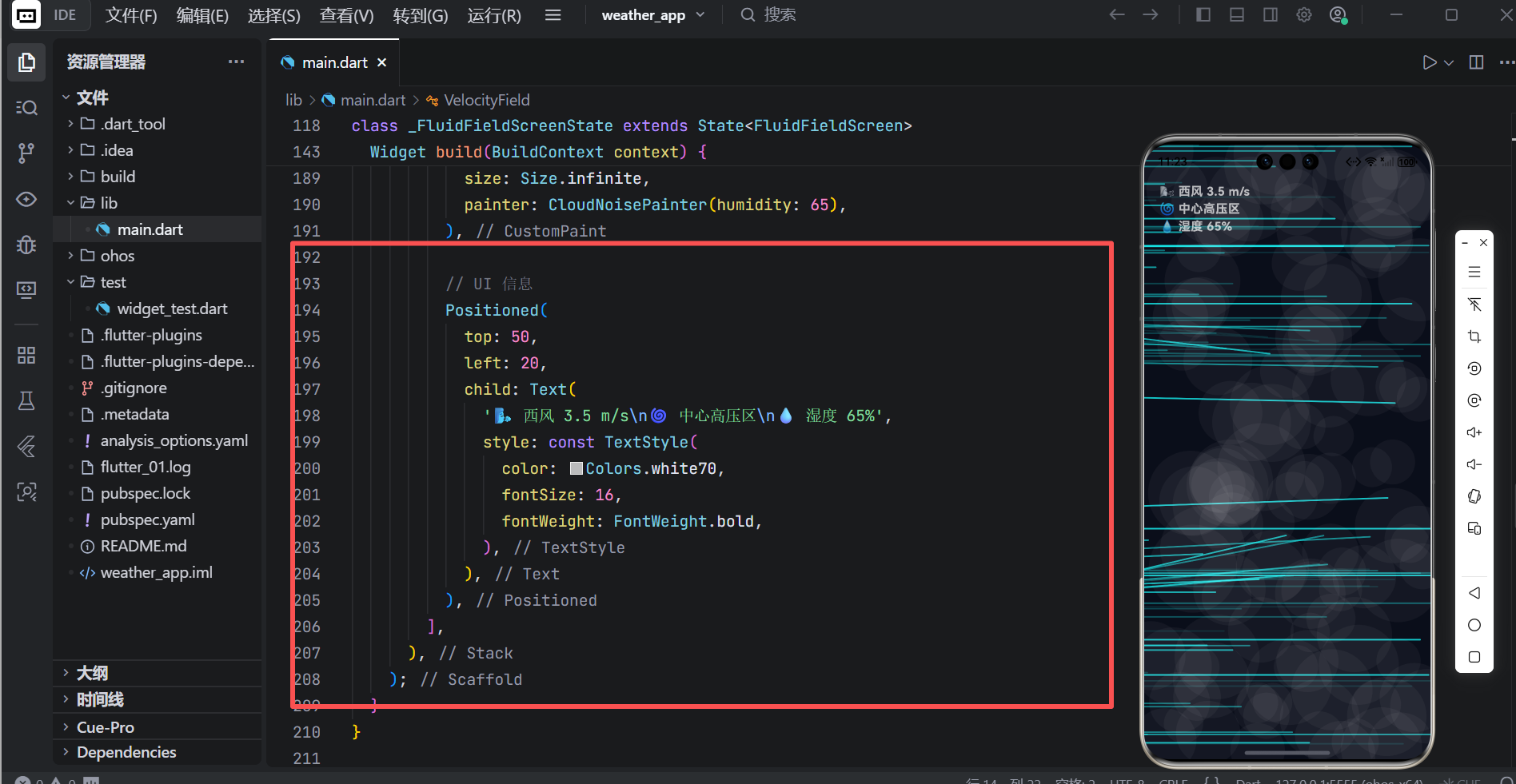Expand the 大纲 outline section
This screenshot has height=784, width=1516.
click(157, 673)
